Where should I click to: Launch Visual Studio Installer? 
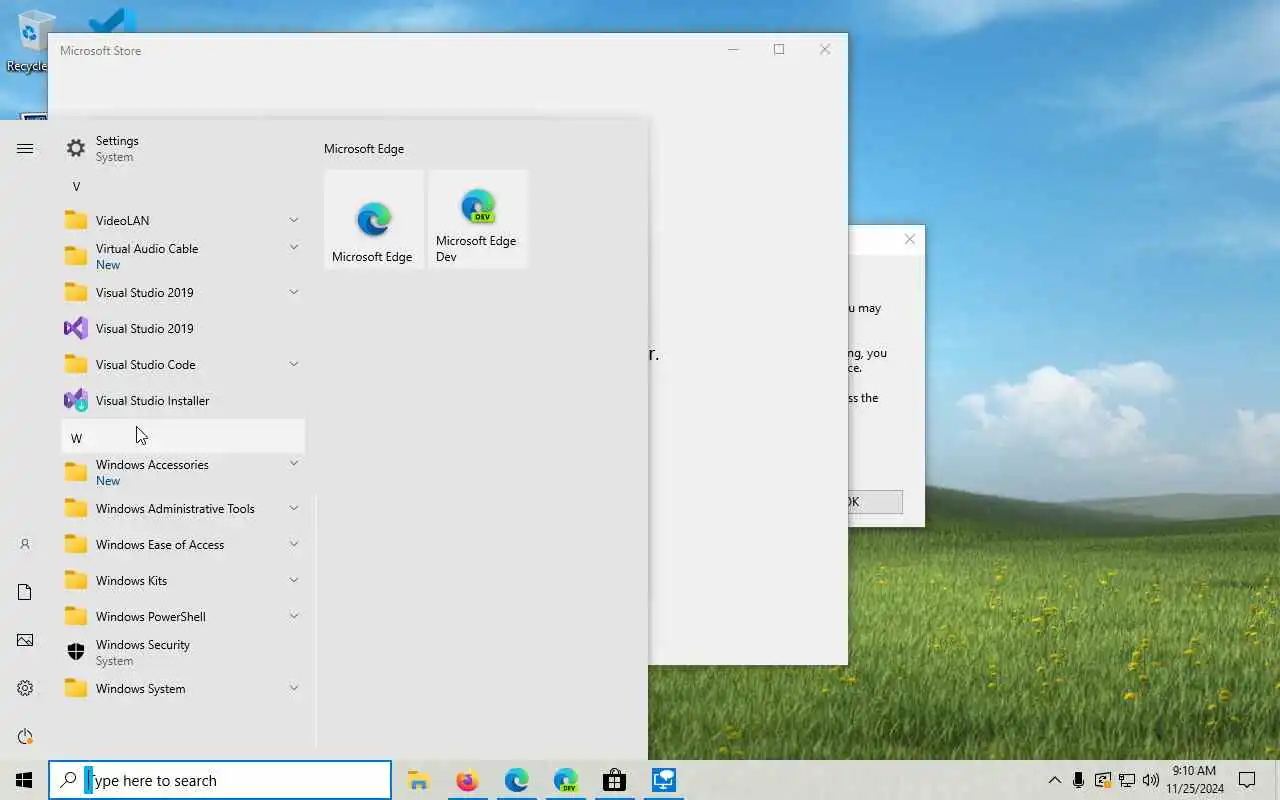(x=183, y=400)
